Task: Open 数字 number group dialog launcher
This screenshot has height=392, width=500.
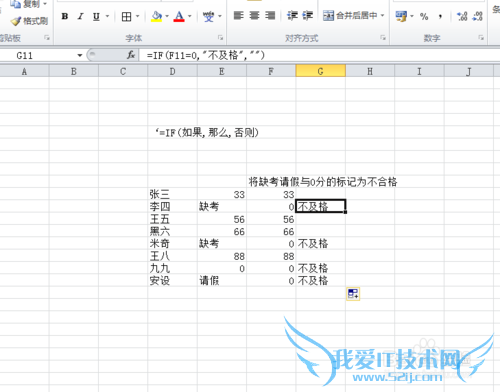Action: click(x=481, y=38)
